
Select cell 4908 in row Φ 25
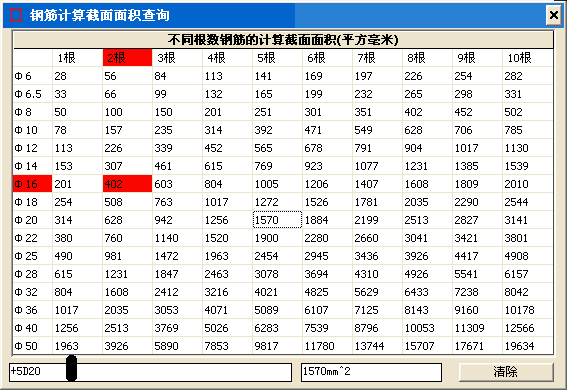tap(528, 256)
